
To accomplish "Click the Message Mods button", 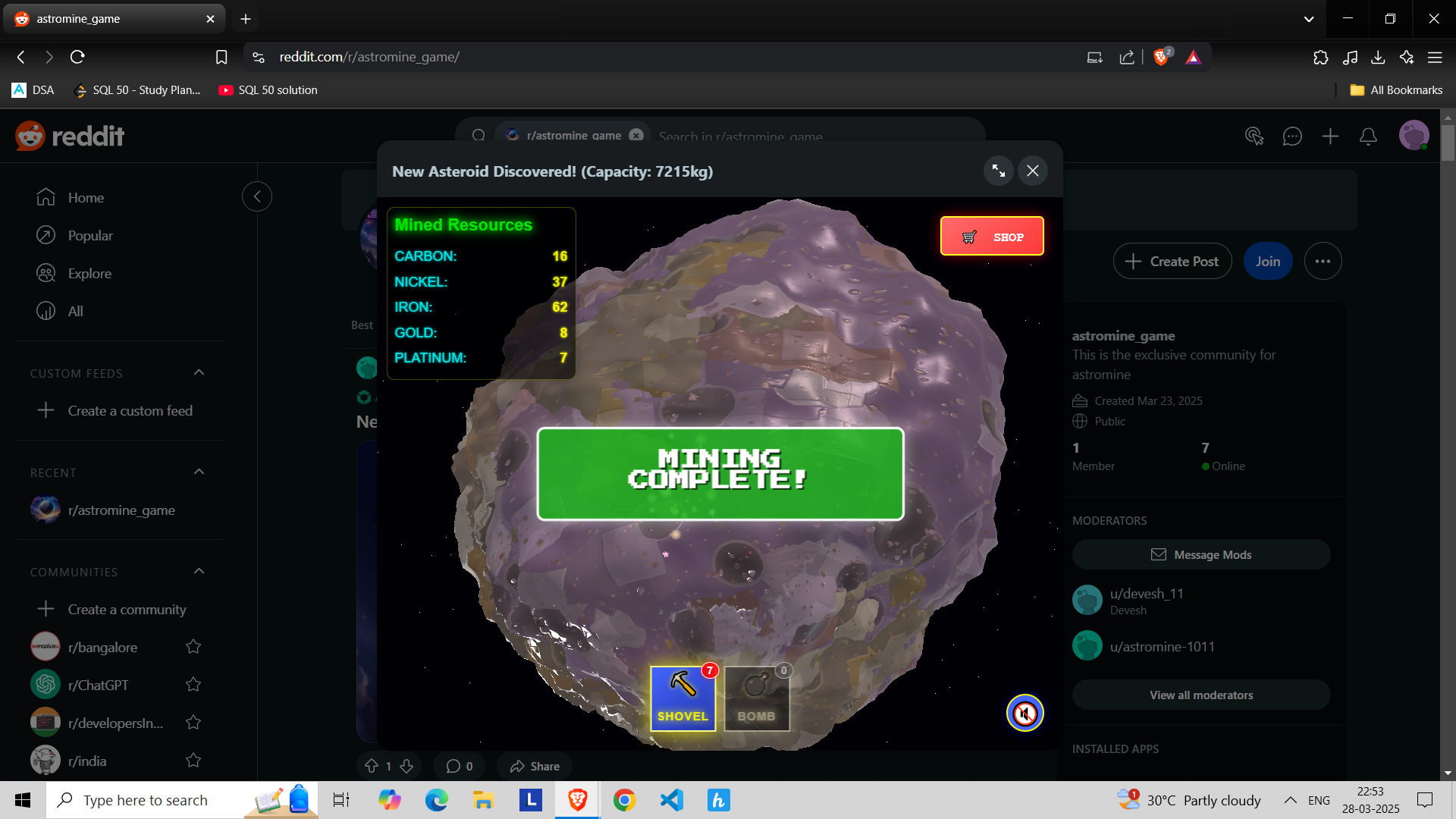I will point(1200,554).
